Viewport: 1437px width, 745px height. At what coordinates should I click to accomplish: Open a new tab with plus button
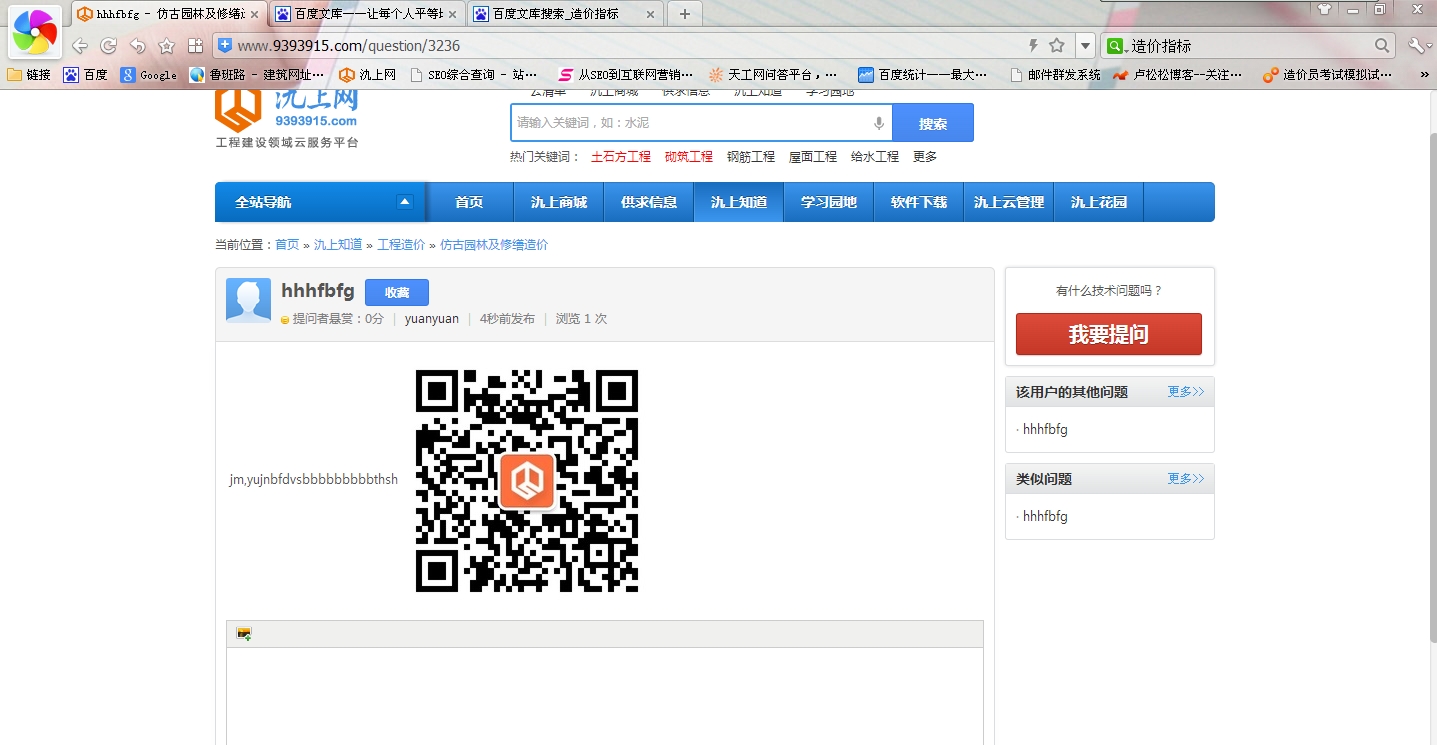[x=684, y=14]
